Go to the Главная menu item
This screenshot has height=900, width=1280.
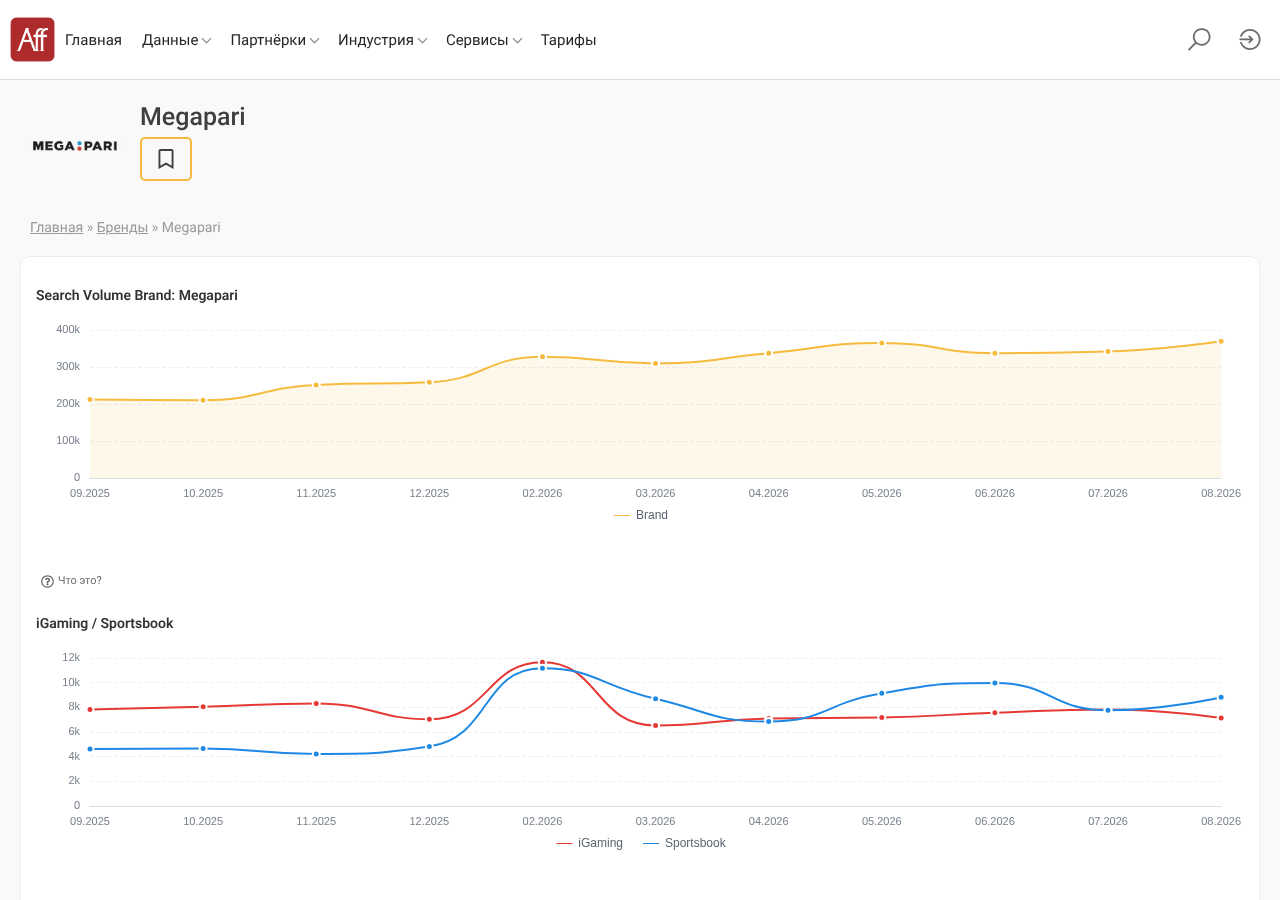[93, 40]
